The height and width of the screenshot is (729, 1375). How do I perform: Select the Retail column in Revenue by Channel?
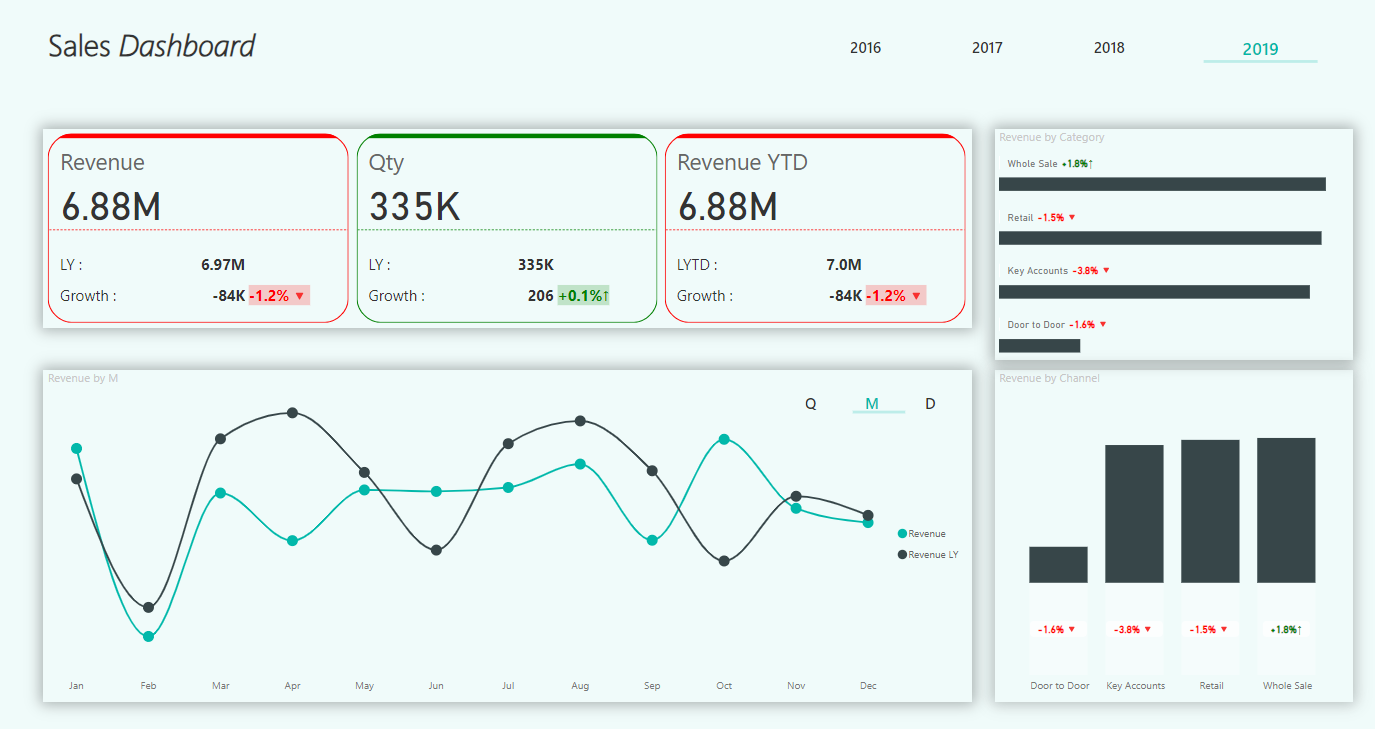(x=1210, y=511)
